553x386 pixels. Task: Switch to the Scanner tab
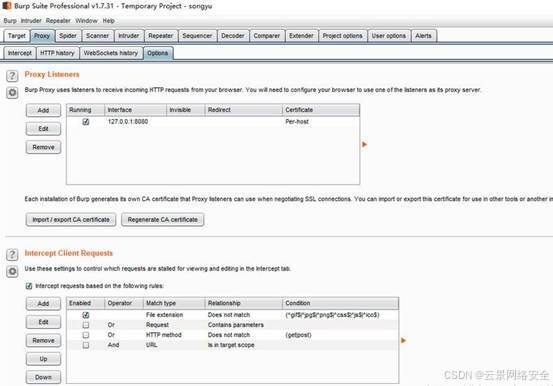(97, 36)
